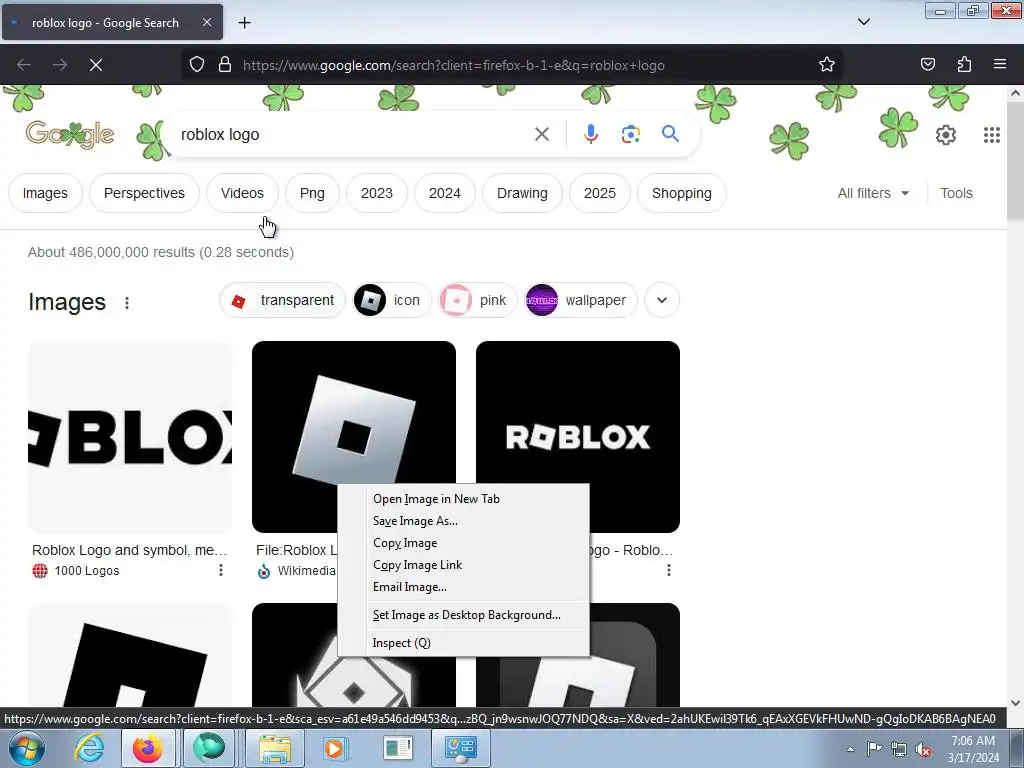The image size is (1024, 768).
Task: Open the Firefox extensions puzzle icon
Action: (964, 65)
